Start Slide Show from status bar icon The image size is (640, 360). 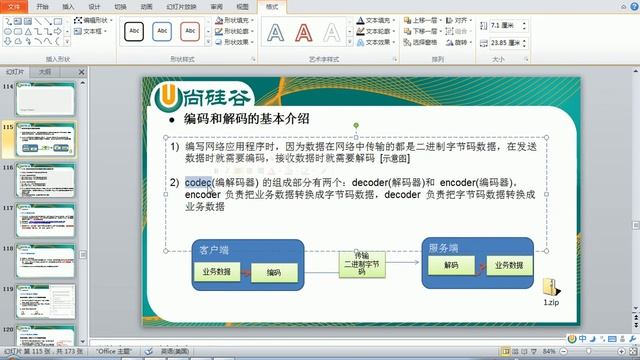point(533,351)
